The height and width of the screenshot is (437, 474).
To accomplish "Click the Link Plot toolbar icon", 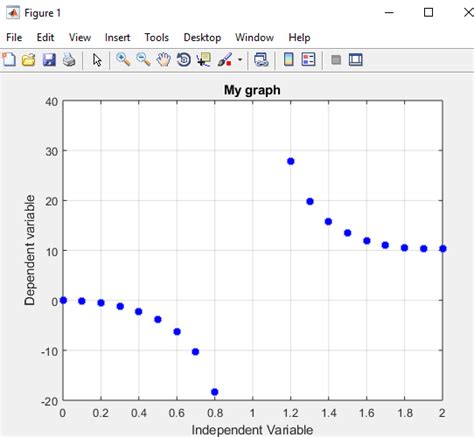I will pos(261,60).
